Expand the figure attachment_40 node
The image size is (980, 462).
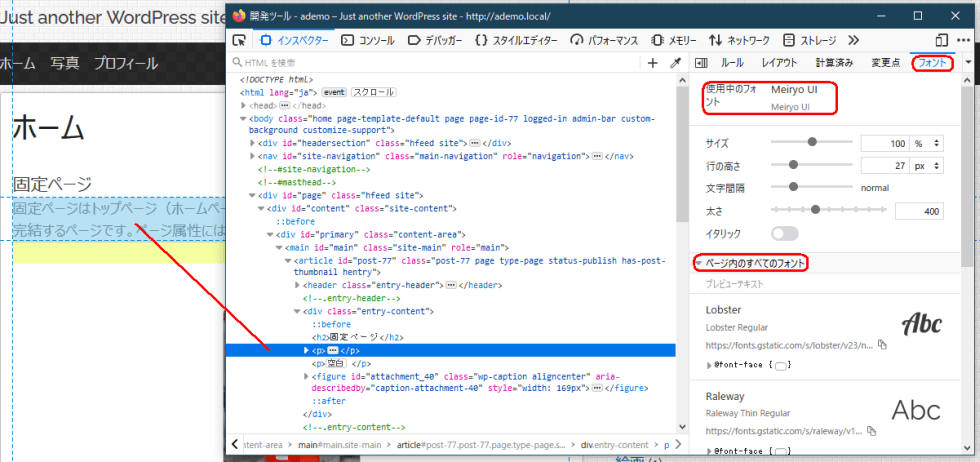(306, 376)
